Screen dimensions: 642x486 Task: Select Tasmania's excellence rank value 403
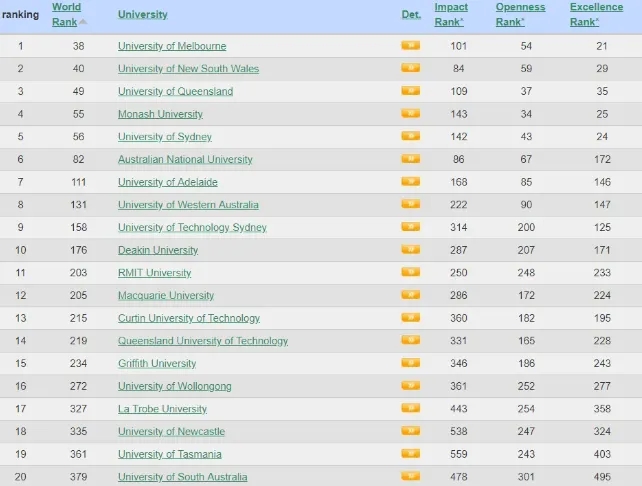click(x=602, y=454)
